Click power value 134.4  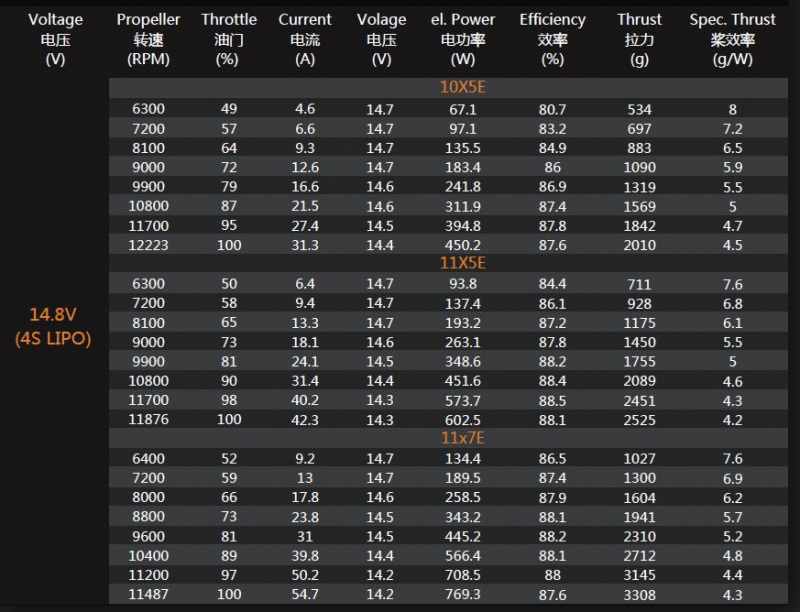pos(463,458)
